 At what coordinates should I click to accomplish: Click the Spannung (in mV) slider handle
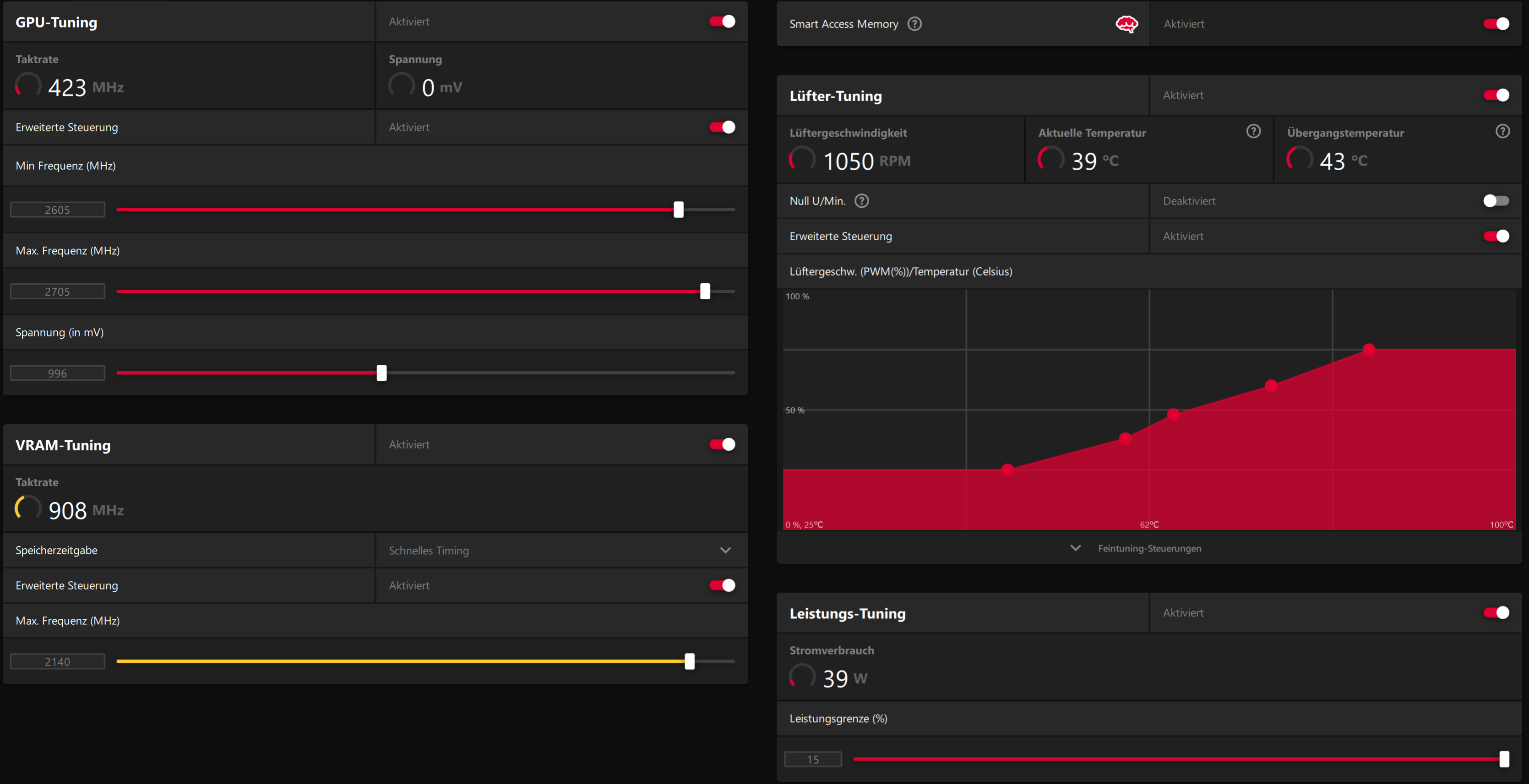[x=381, y=373]
